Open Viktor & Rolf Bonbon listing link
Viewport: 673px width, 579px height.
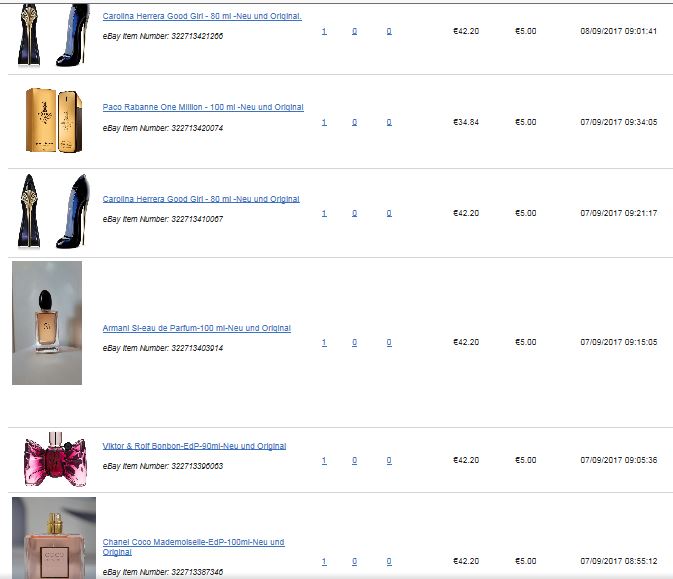(x=194, y=446)
